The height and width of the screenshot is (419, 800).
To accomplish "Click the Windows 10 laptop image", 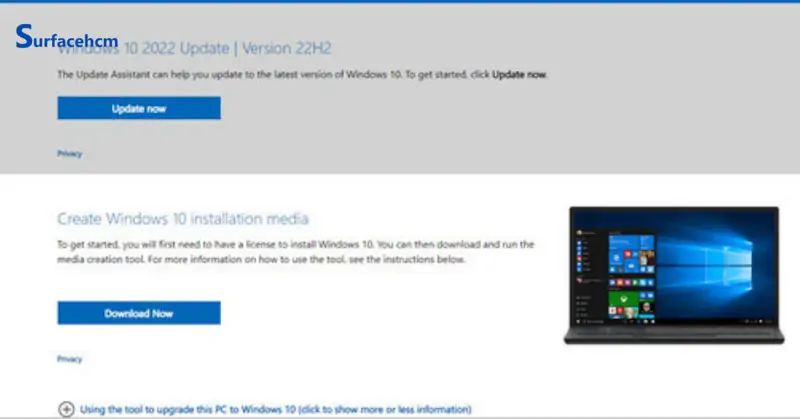I will (x=672, y=275).
